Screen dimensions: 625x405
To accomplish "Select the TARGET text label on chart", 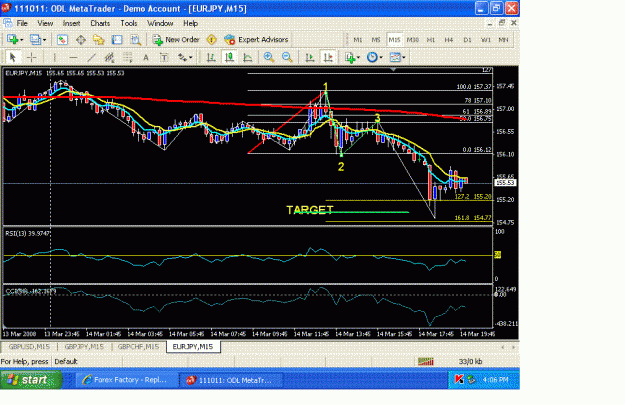I will point(310,210).
